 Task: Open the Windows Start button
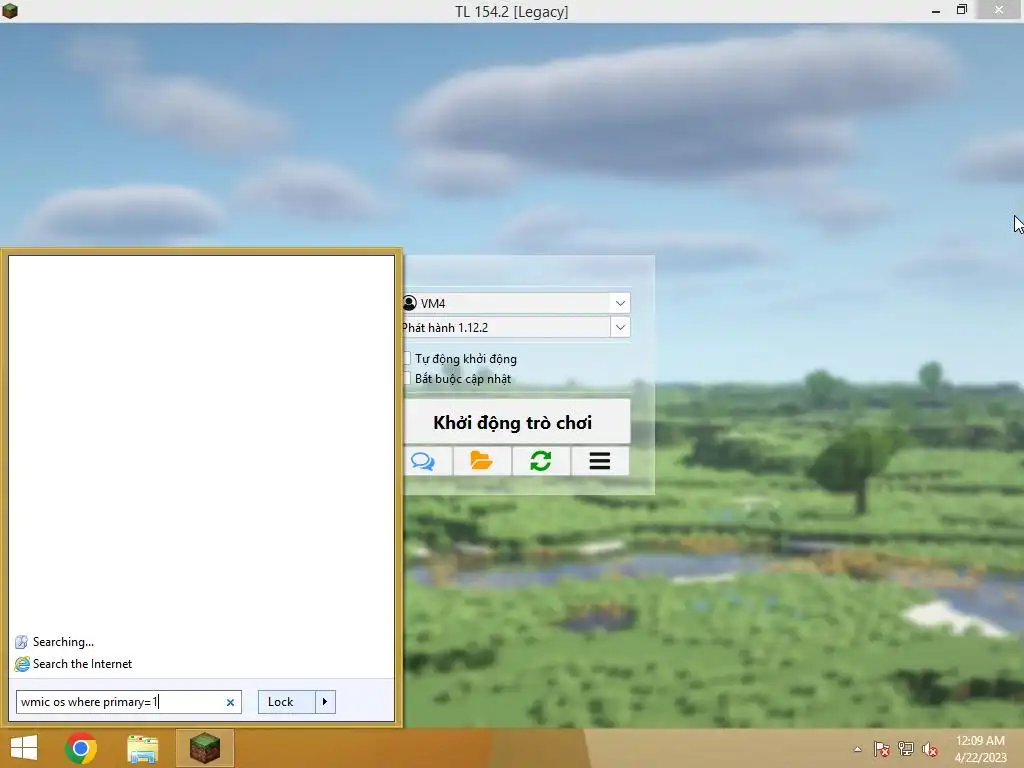tap(24, 748)
